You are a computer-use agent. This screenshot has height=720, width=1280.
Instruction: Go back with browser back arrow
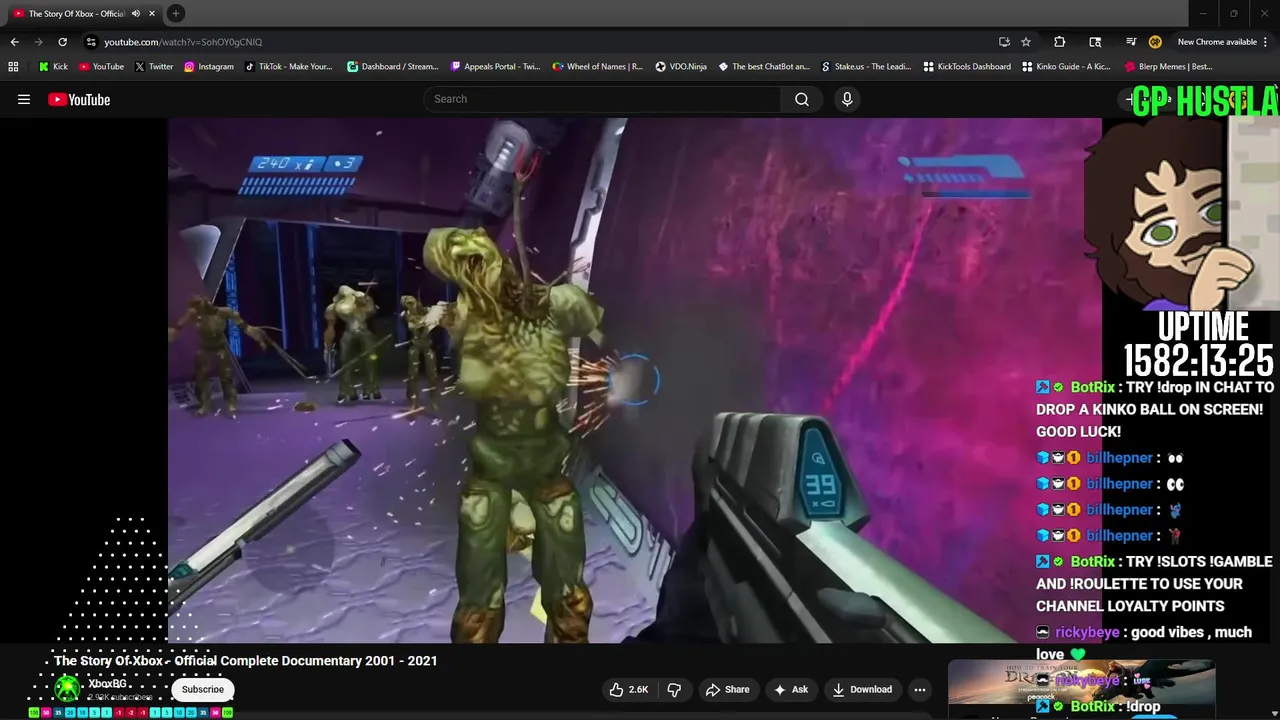point(14,42)
